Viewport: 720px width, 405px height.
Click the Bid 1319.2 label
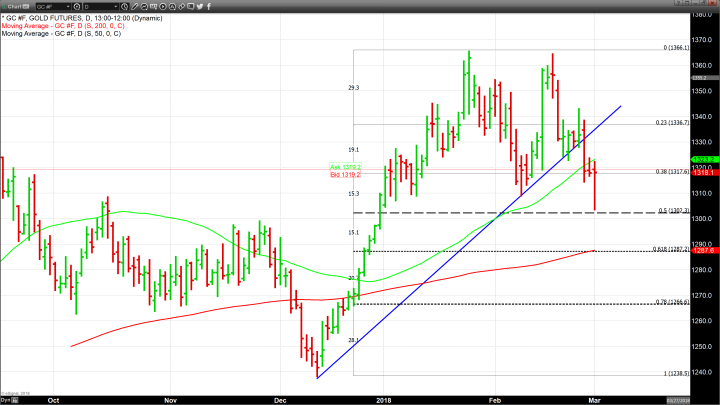(345, 174)
